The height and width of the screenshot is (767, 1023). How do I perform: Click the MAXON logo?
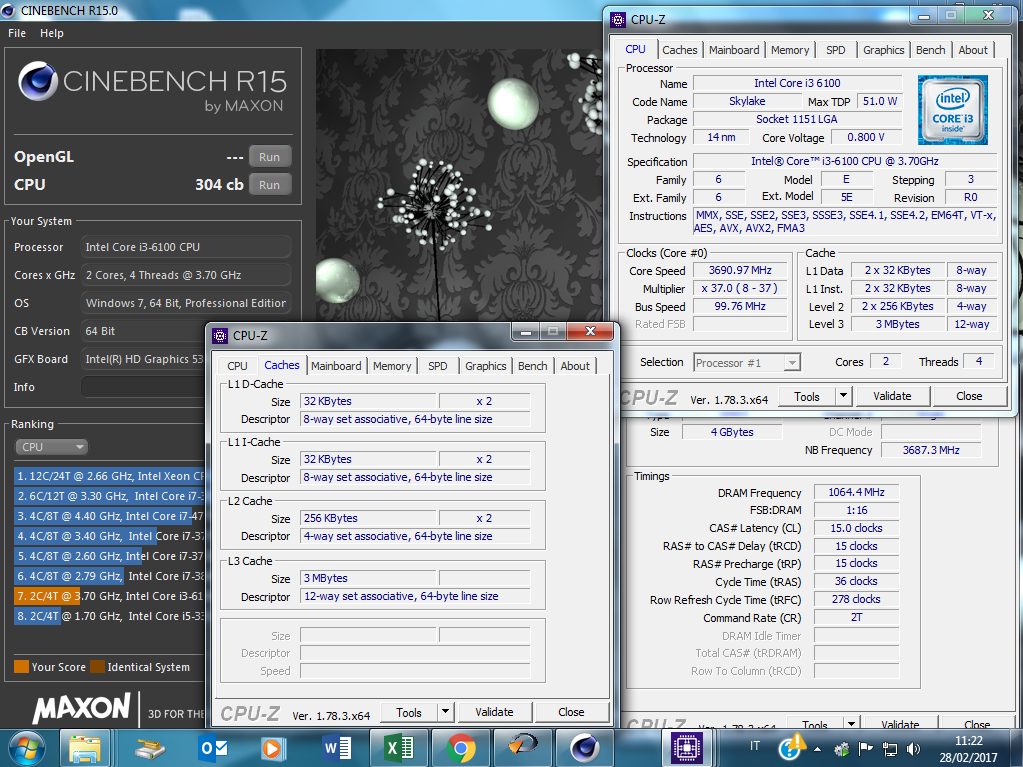(x=82, y=709)
